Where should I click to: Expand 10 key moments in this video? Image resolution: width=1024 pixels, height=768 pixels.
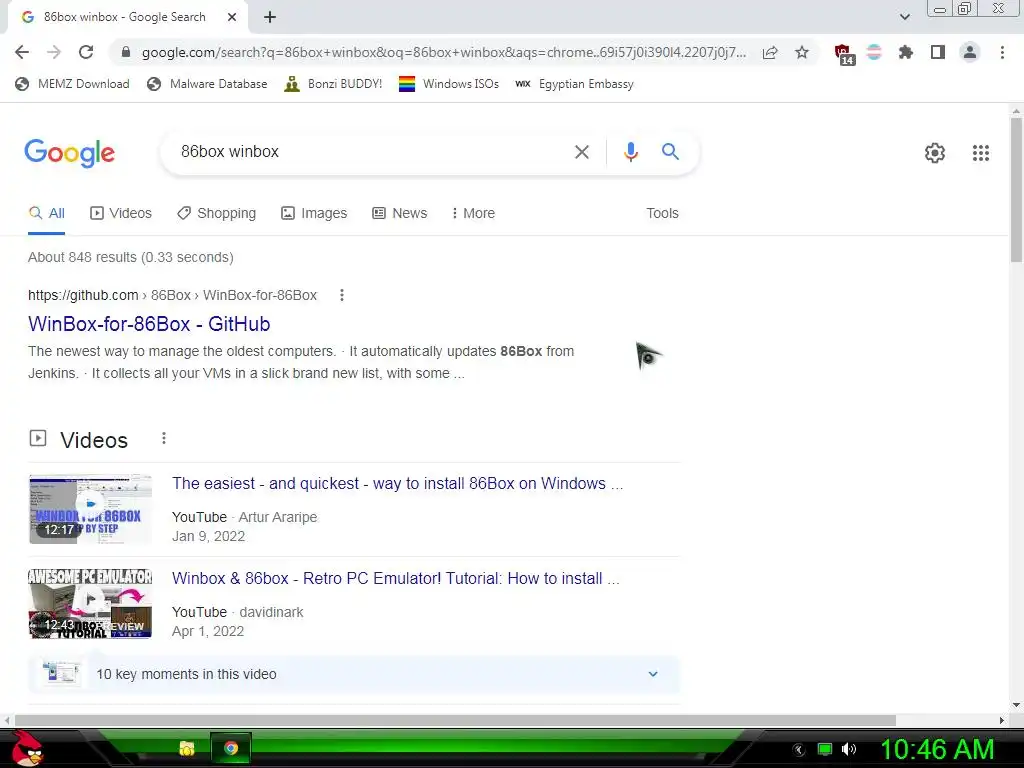pyautogui.click(x=354, y=674)
